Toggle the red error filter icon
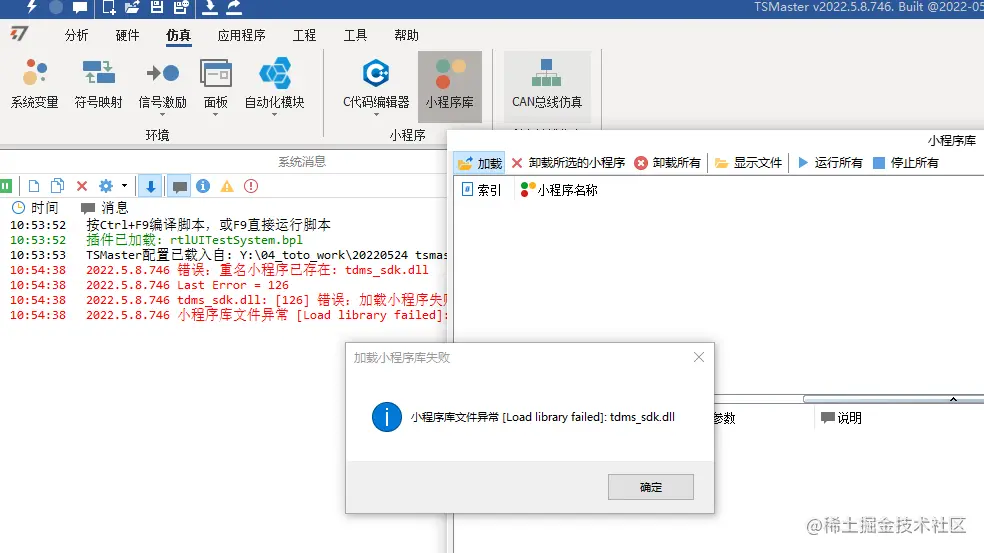This screenshot has width=984, height=553. coord(251,186)
